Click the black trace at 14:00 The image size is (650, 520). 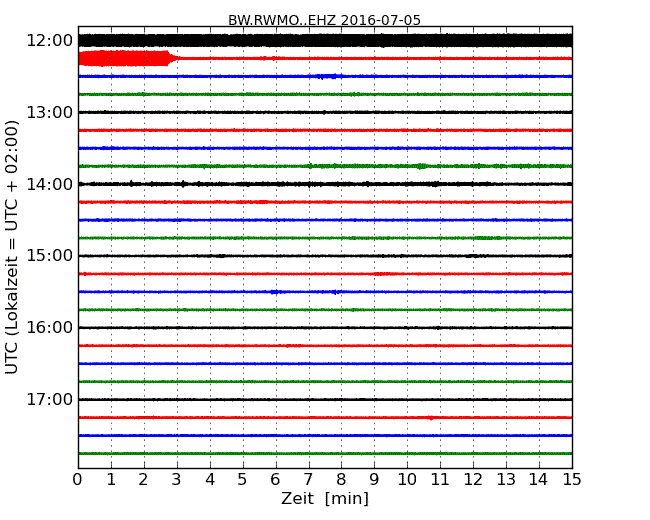[325, 184]
